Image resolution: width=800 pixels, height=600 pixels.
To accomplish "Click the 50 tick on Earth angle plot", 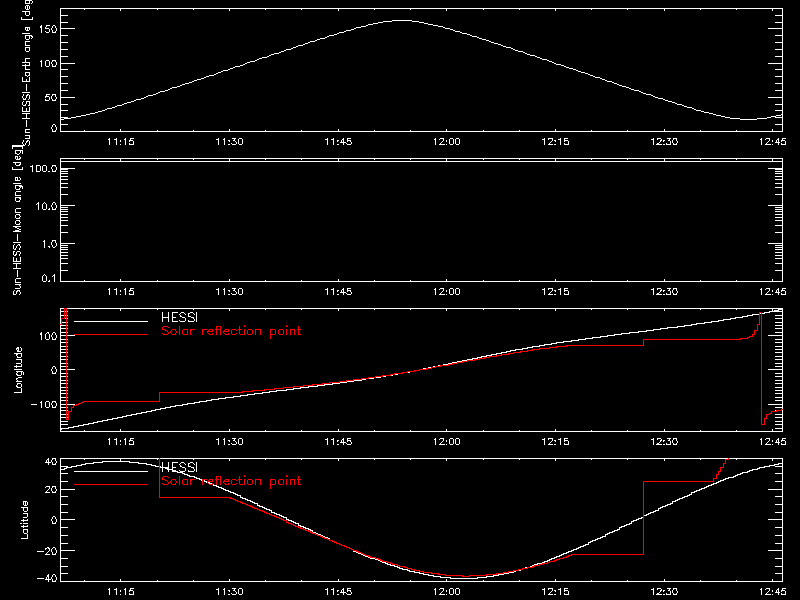I will (x=51, y=97).
